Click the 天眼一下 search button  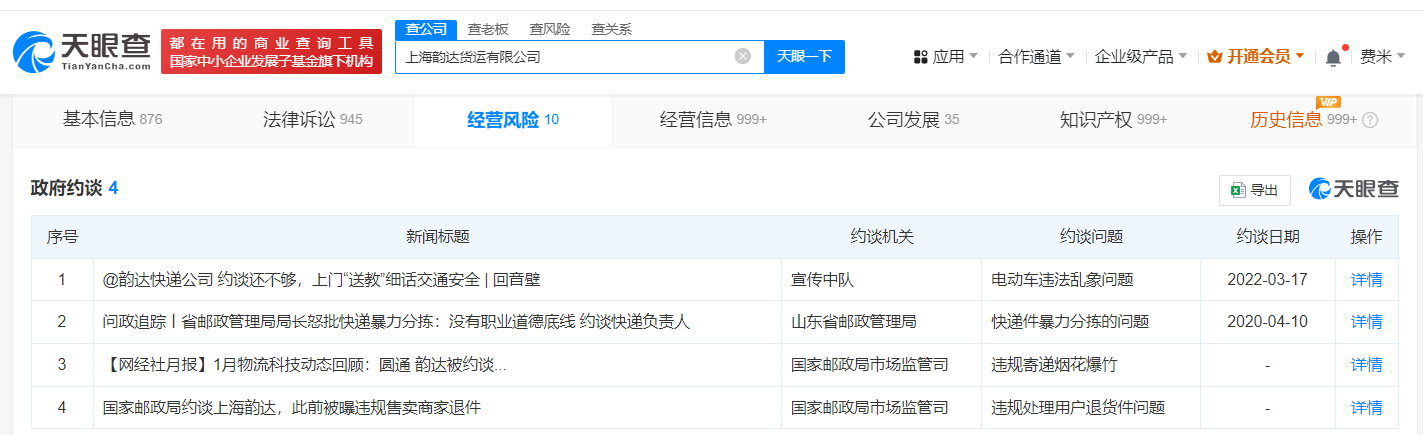pyautogui.click(x=804, y=56)
